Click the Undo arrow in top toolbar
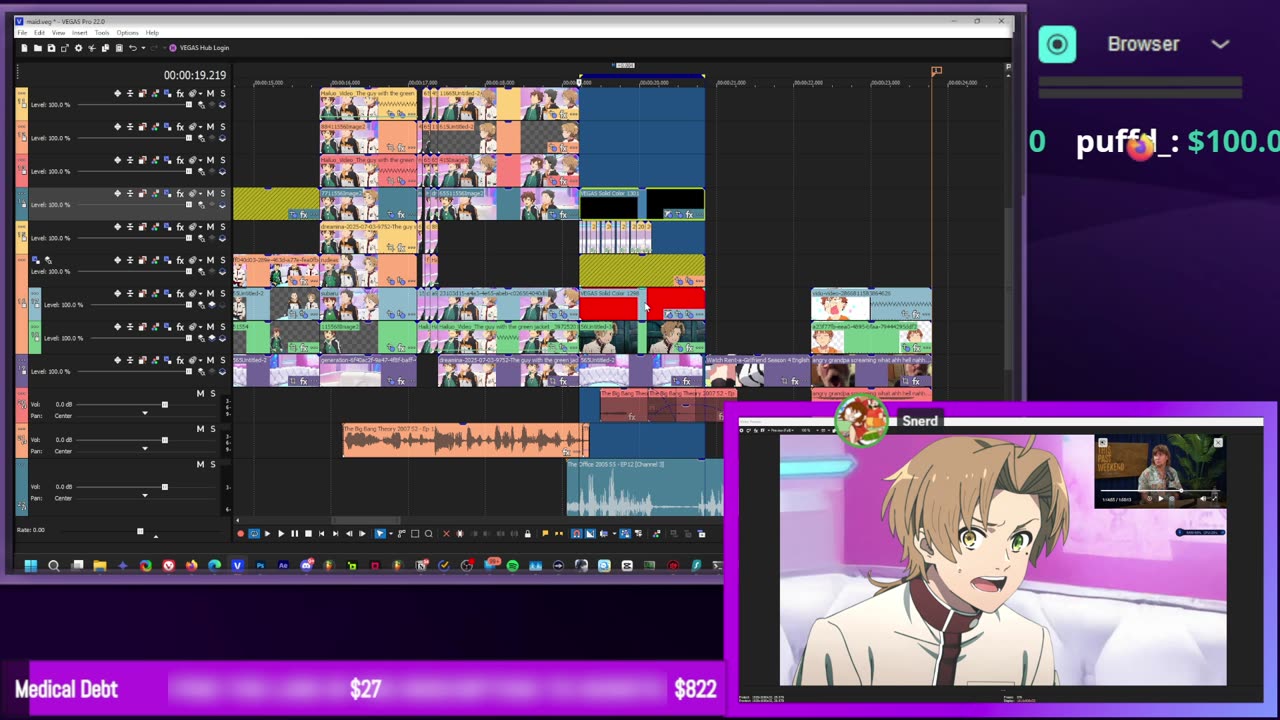The width and height of the screenshot is (1280, 720). (133, 48)
